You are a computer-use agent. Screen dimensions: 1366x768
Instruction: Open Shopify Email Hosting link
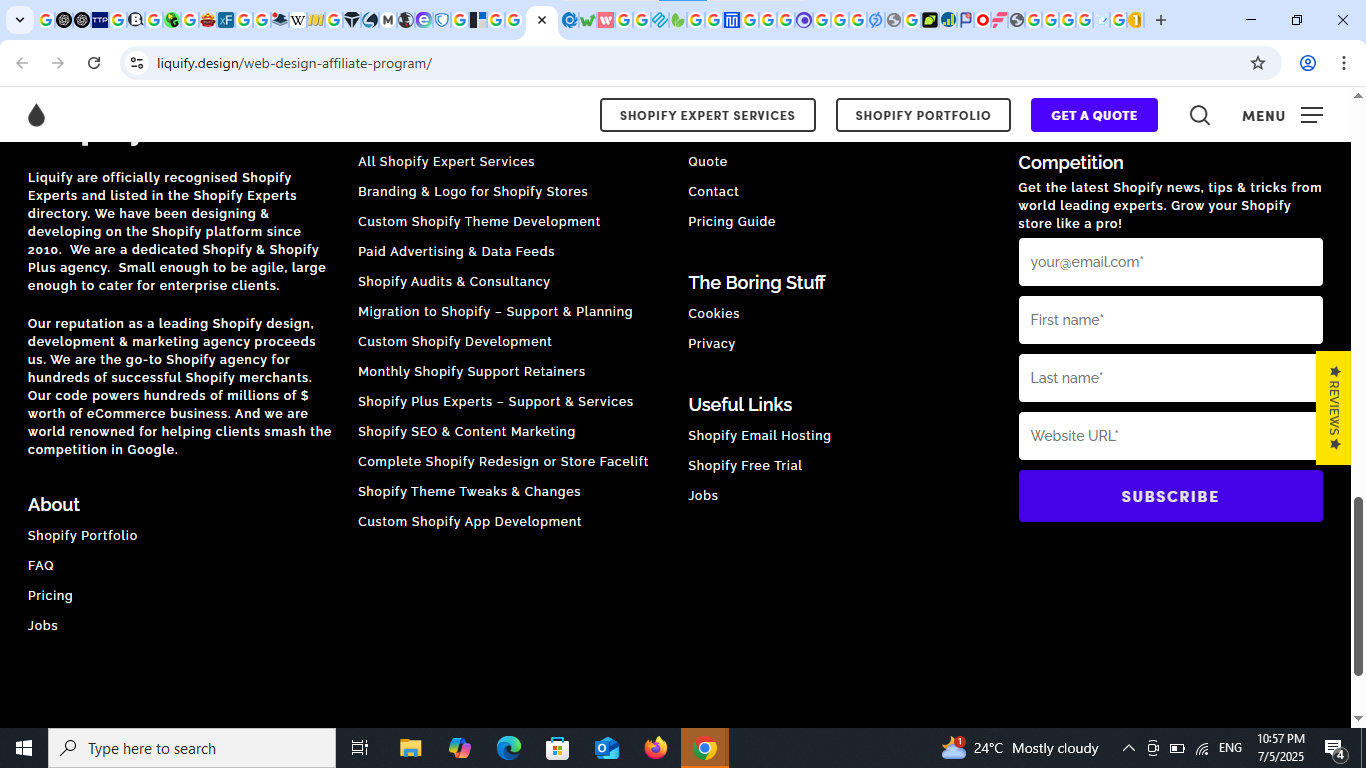click(760, 436)
